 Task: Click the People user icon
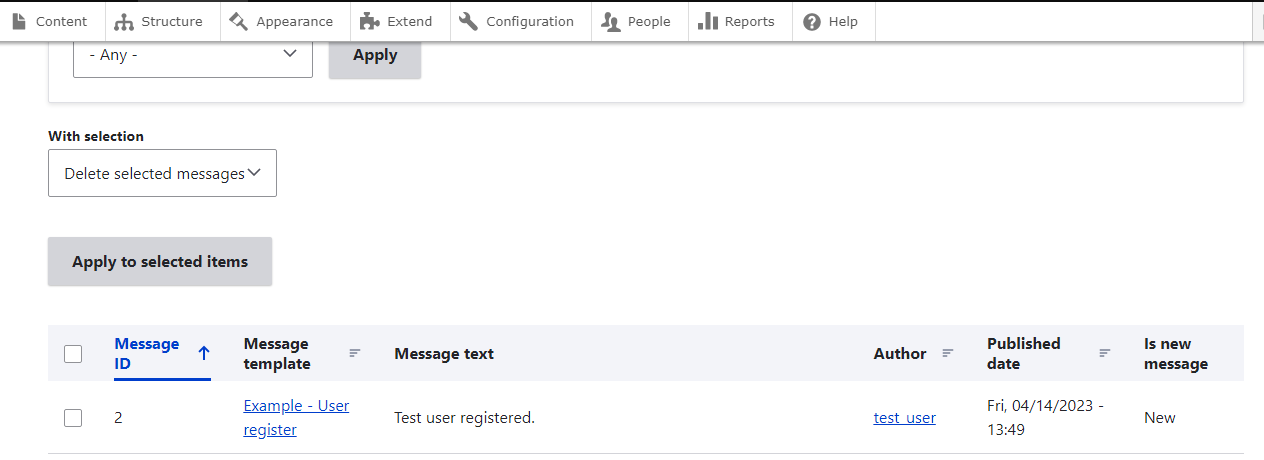611,21
